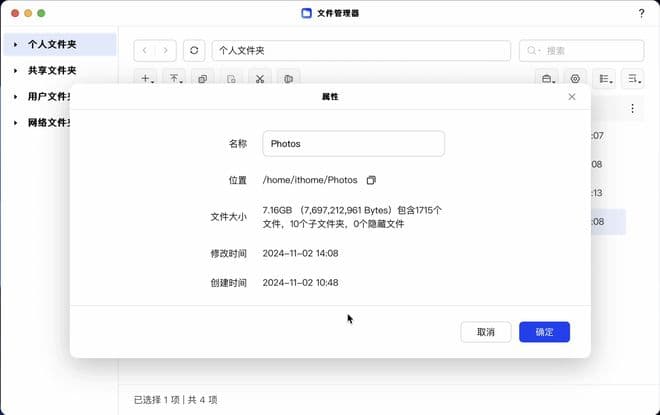Screen dimensions: 660x415
Task: Go back with the left arrow button
Action: coord(145,50)
